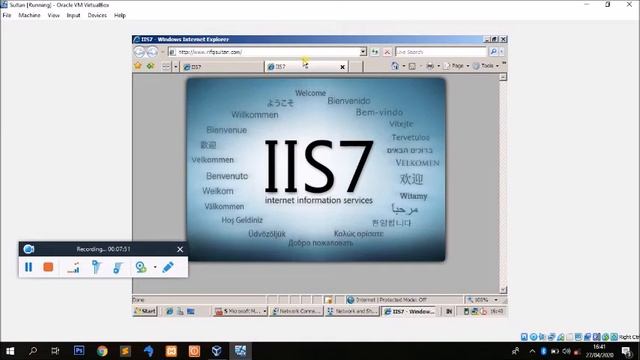The image size is (640, 360).
Task: Switch to Network and Sh... taskbar button
Action: [x=352, y=311]
